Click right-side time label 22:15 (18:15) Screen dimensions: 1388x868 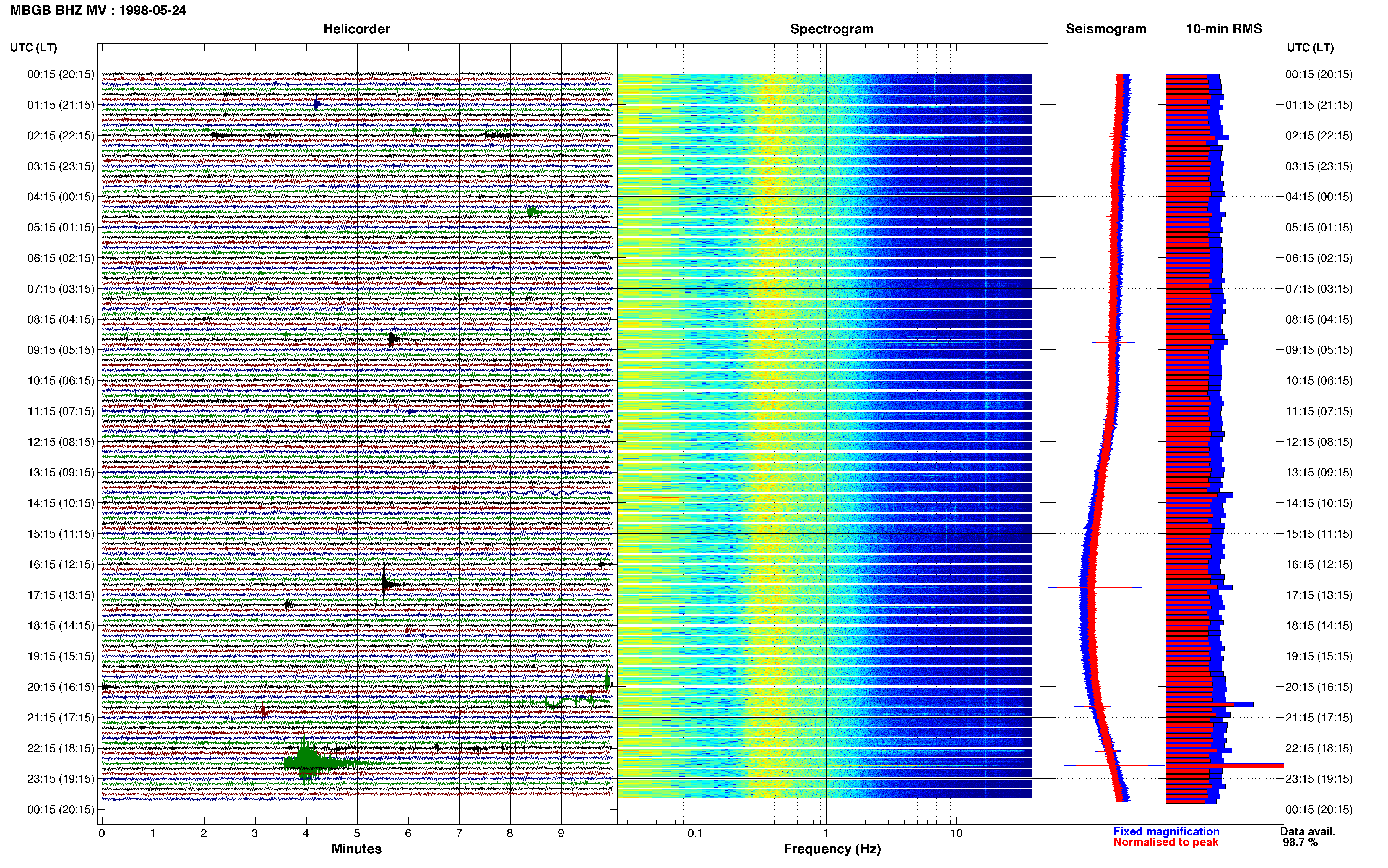coord(1319,748)
